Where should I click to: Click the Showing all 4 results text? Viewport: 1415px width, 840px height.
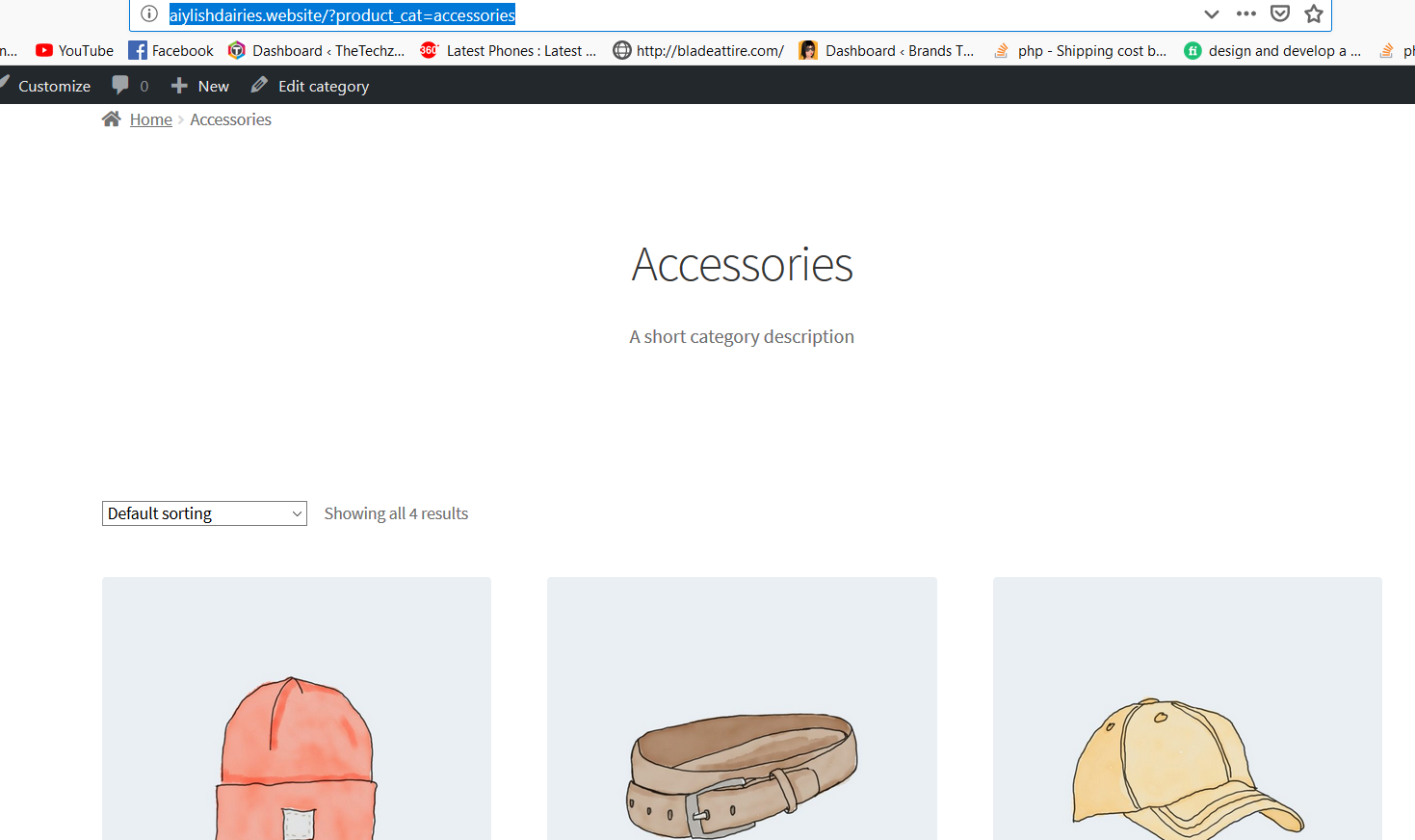[x=396, y=513]
